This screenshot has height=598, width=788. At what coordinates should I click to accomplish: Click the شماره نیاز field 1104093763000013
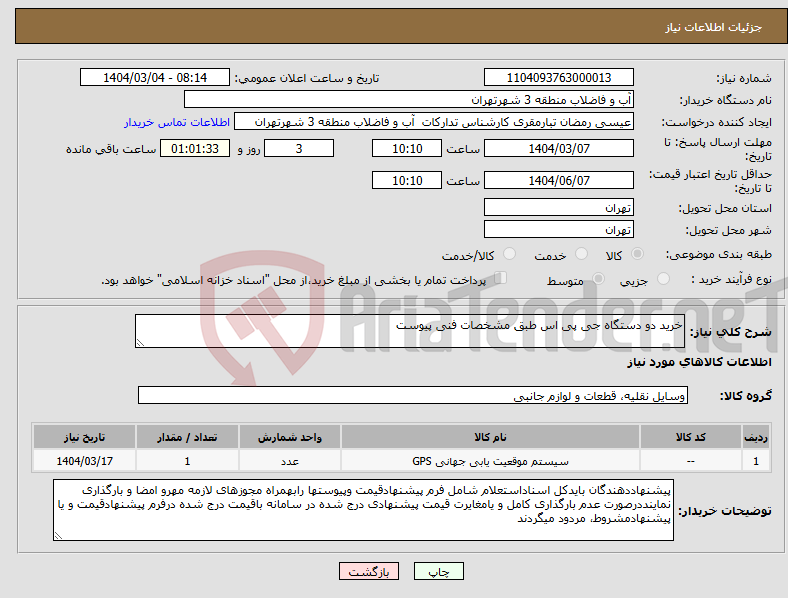pos(558,77)
